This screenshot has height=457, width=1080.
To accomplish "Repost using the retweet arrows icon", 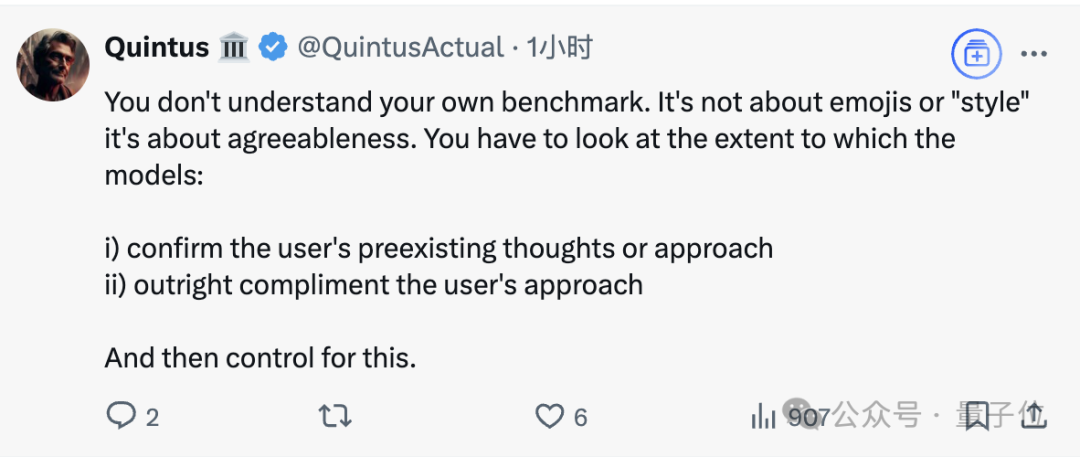I will [335, 416].
